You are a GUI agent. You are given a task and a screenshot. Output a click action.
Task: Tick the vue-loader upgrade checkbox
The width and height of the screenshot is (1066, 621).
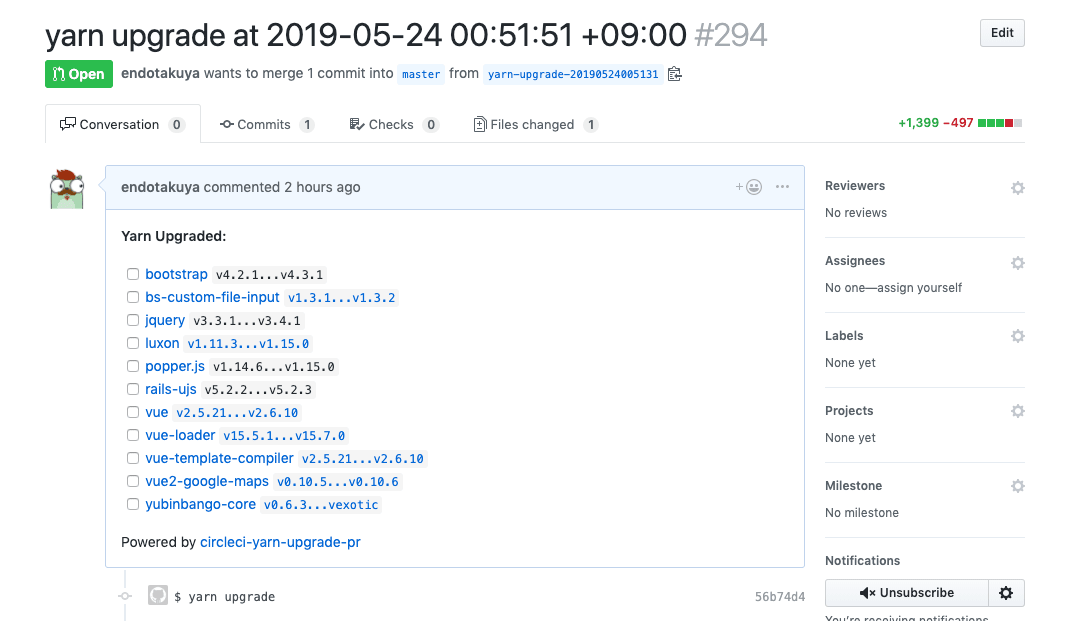click(x=132, y=435)
